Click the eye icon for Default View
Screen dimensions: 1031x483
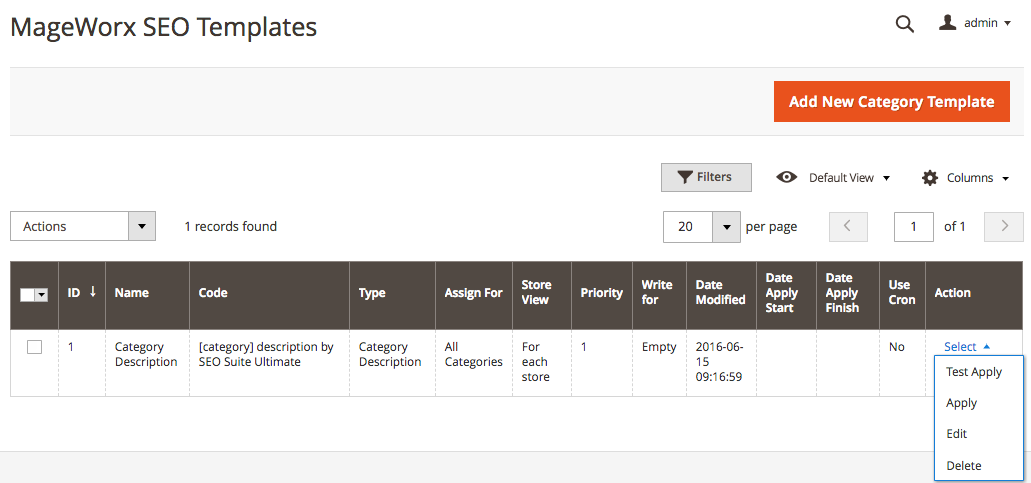click(786, 177)
